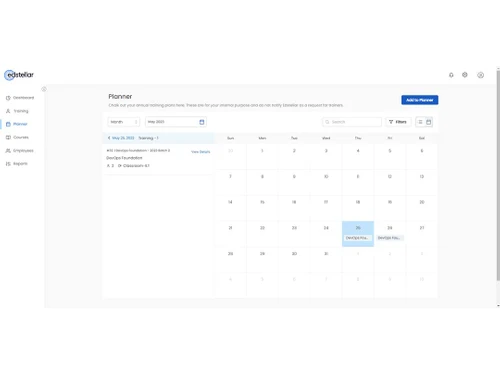Open Employees in the sidebar
The width and height of the screenshot is (500, 375).
click(20, 151)
